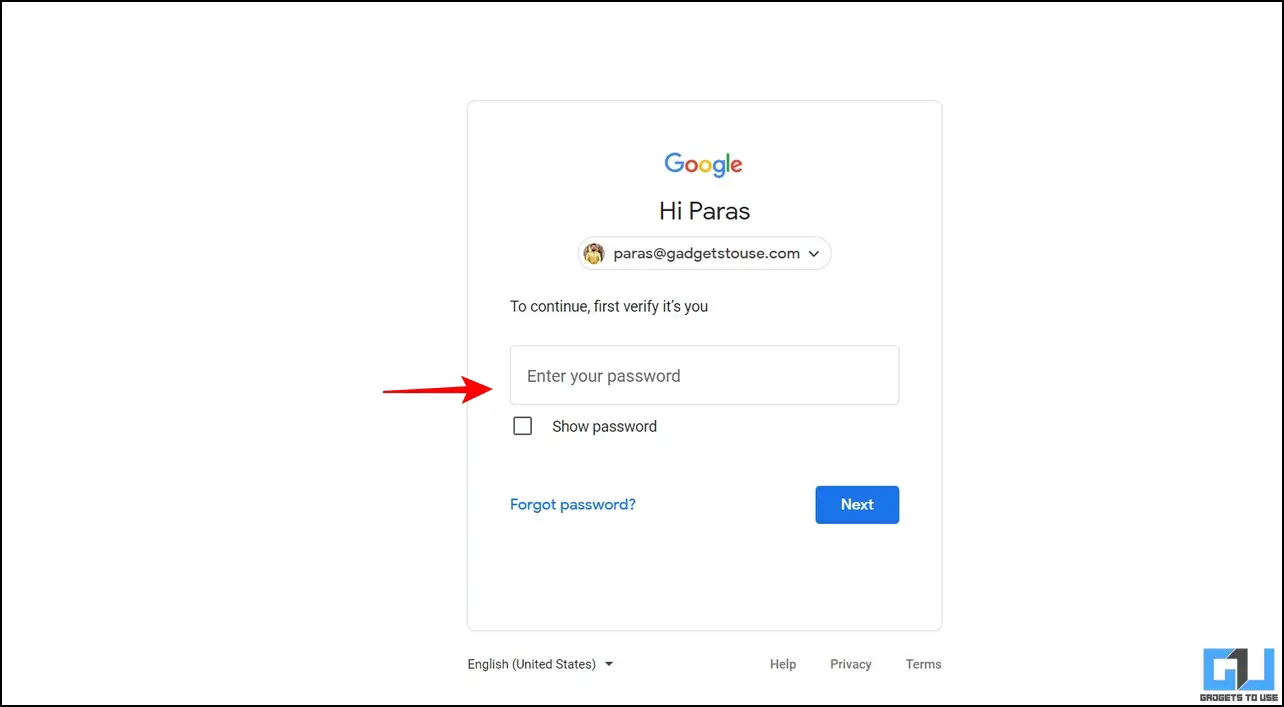Screen dimensions: 1284x707
Task: Open the English (United States) language dropdown
Action: pos(541,664)
